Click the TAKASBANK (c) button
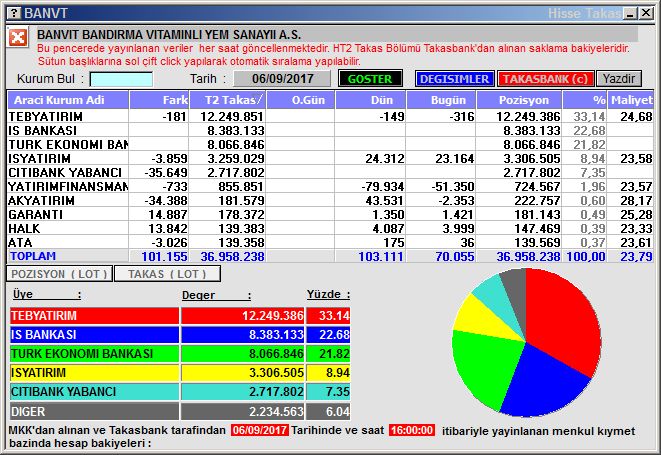661x455 pixels. pyautogui.click(x=545, y=79)
